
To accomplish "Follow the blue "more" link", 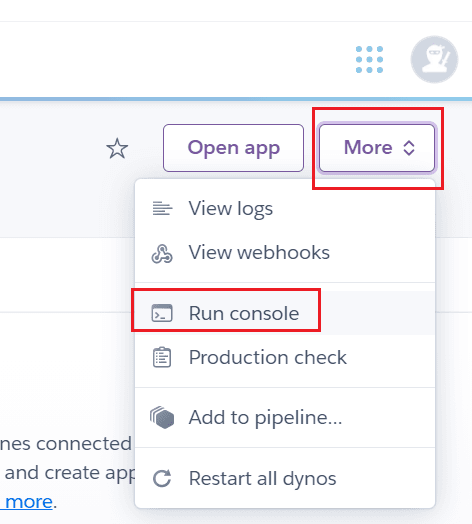I will pyautogui.click(x=27, y=502).
